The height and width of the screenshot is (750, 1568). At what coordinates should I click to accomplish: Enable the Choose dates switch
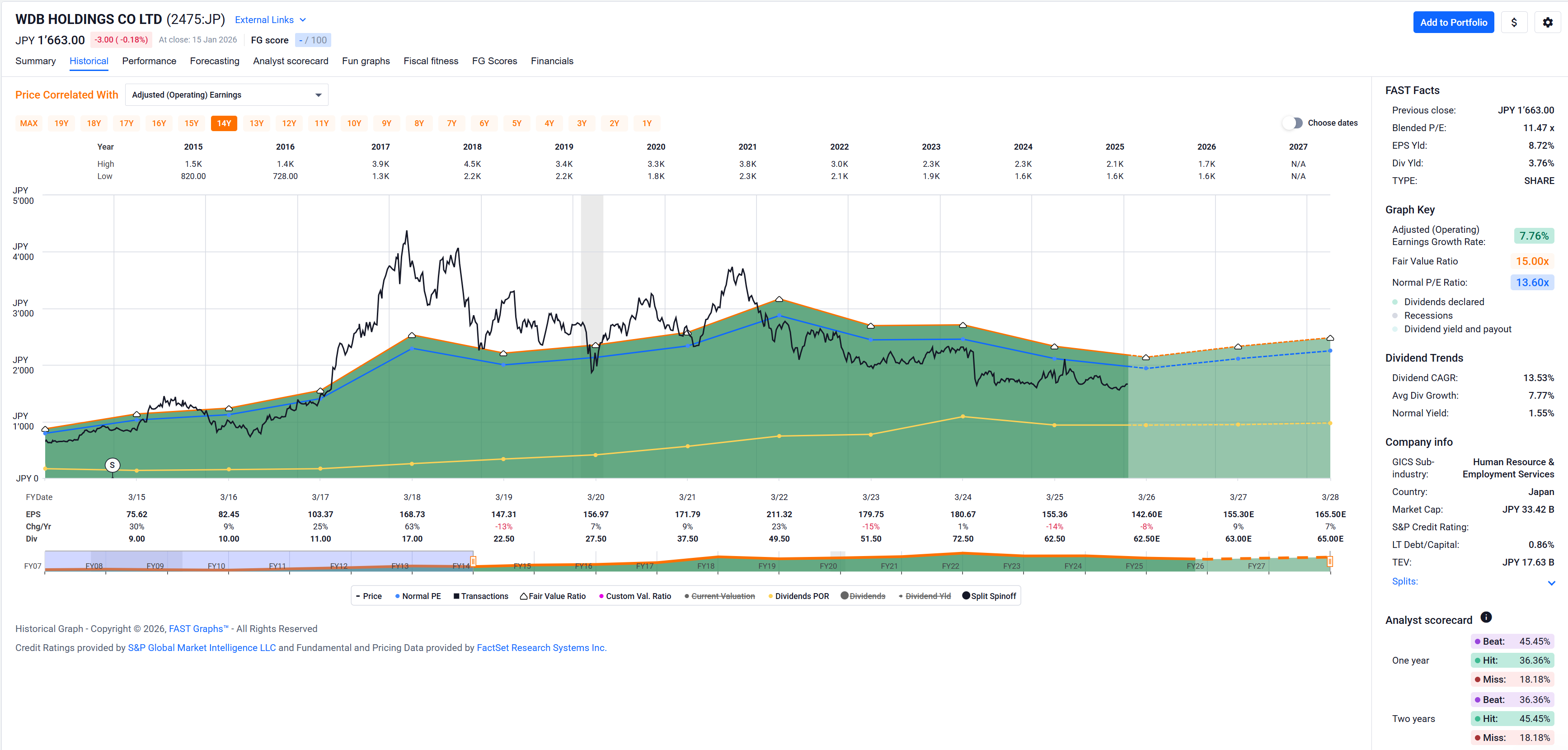pos(1292,123)
